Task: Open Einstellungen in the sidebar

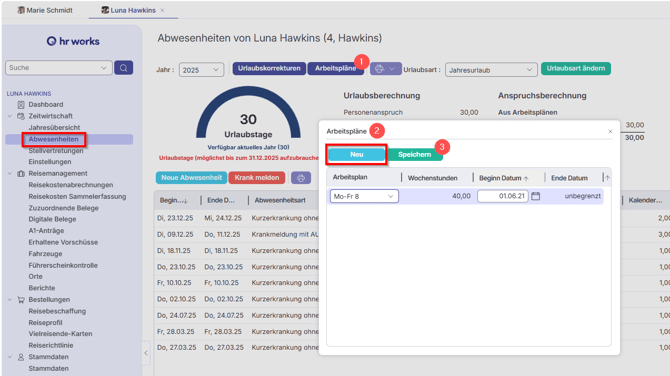Action: click(x=50, y=162)
